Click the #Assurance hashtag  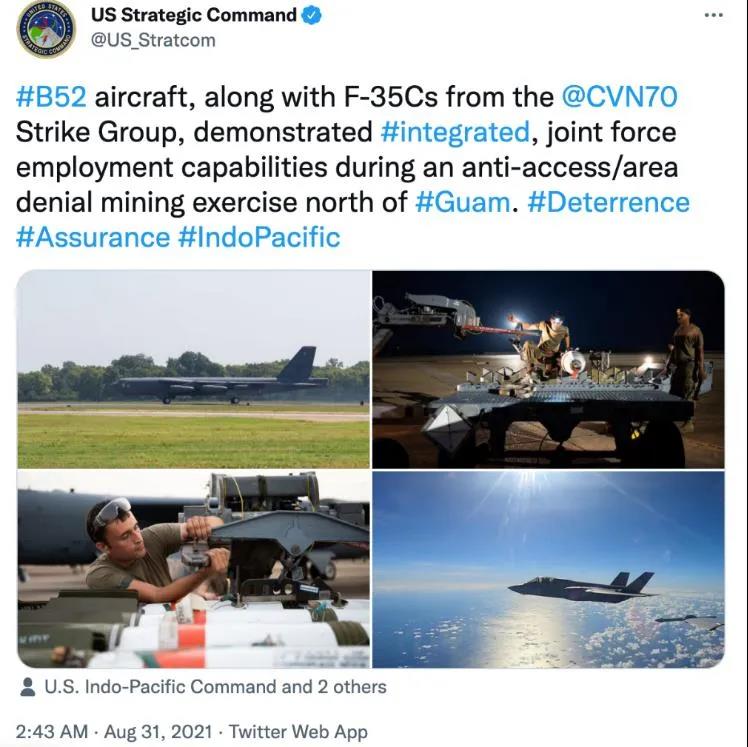pos(93,237)
